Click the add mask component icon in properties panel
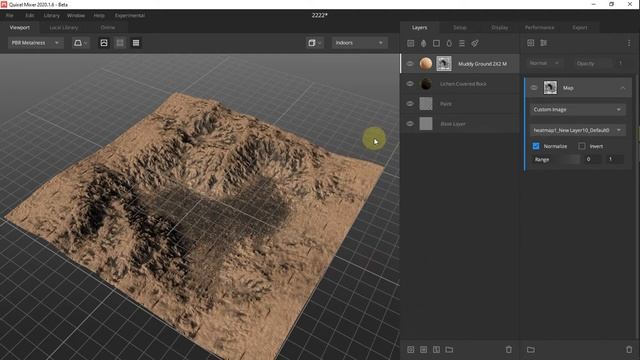The height and width of the screenshot is (360, 640). (531, 43)
